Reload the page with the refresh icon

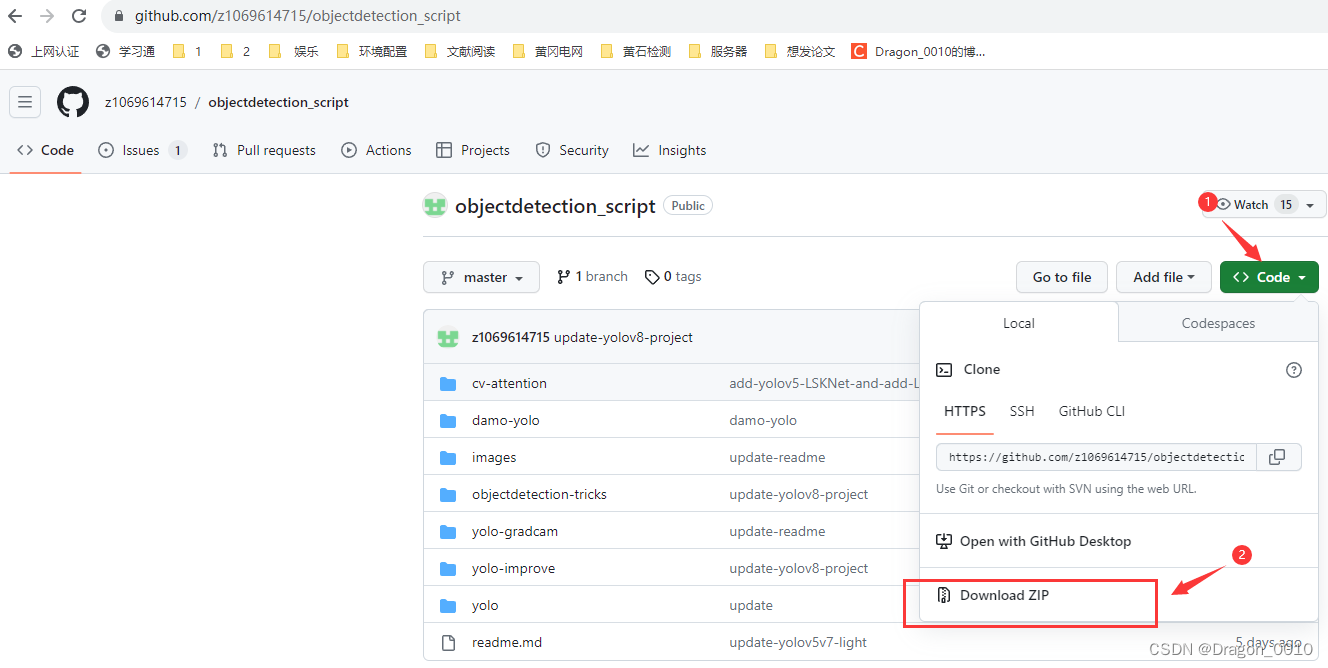point(79,16)
